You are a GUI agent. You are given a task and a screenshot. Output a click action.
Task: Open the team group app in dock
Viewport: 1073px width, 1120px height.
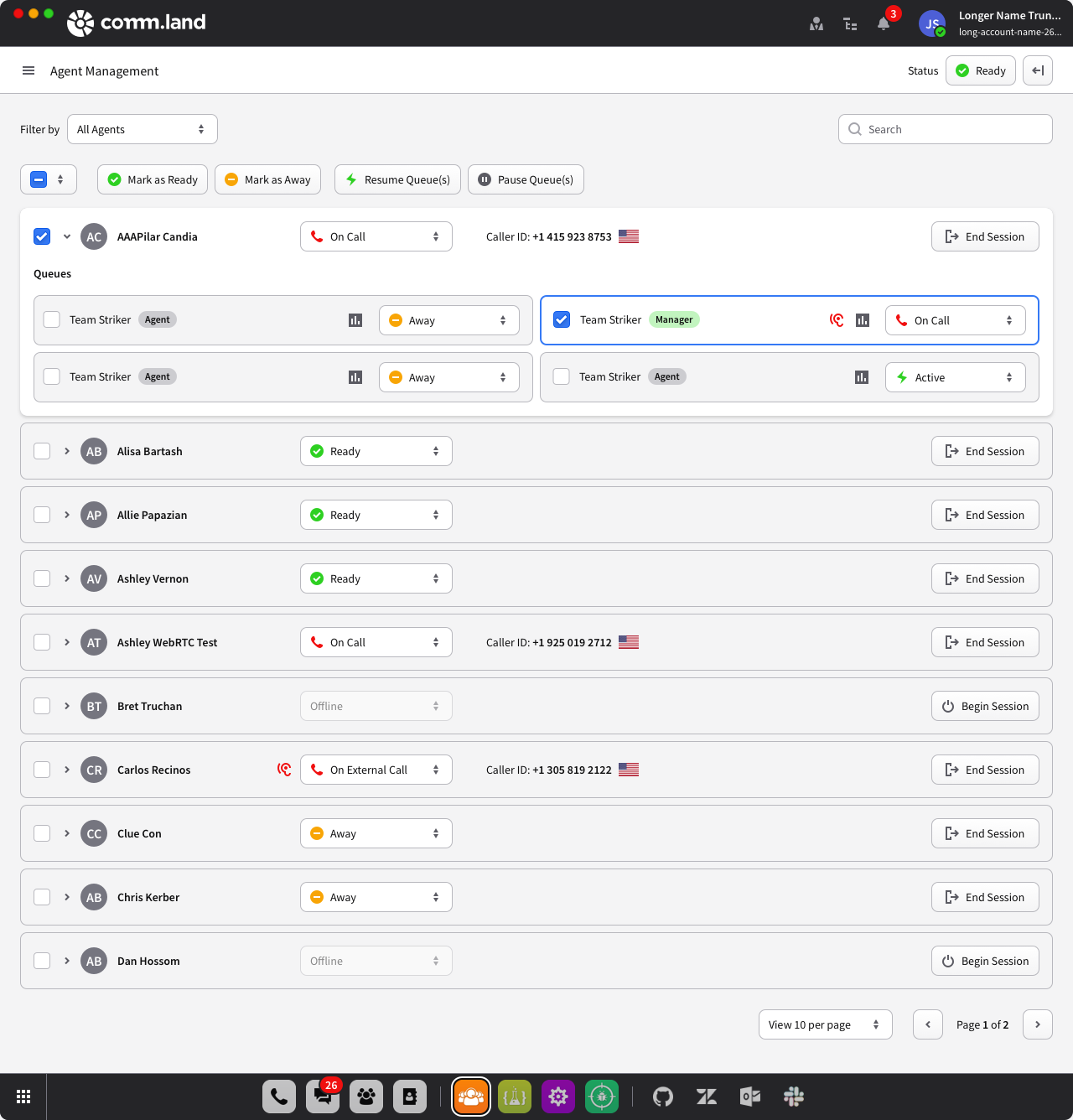[x=366, y=1097]
